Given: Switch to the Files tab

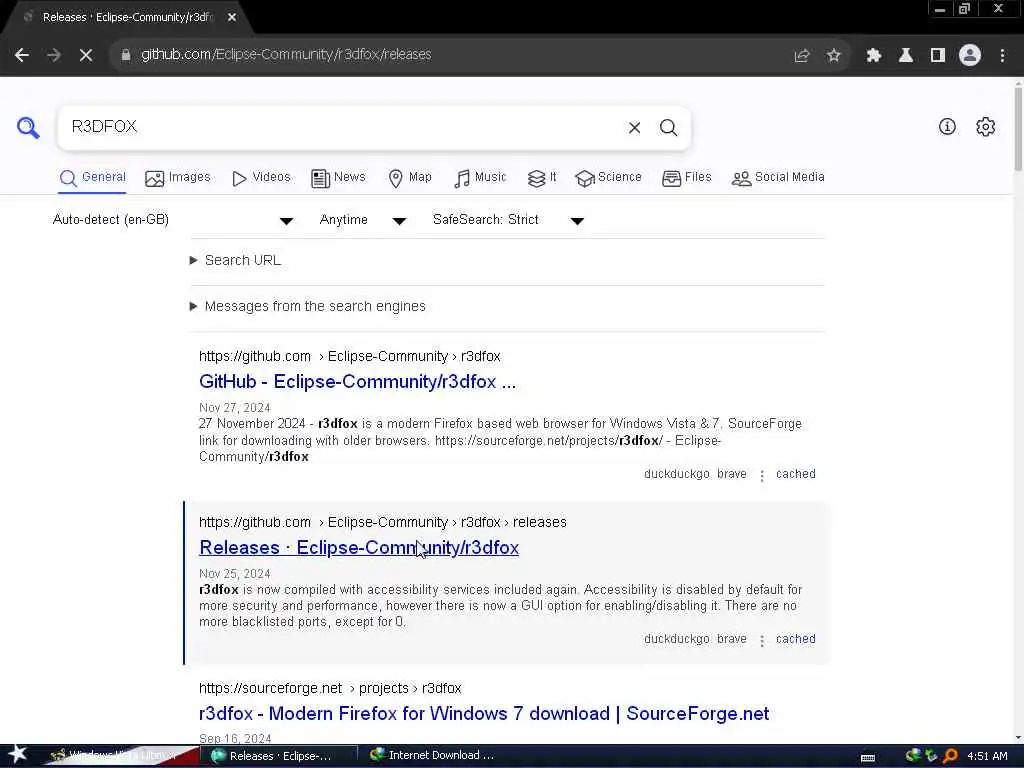Looking at the screenshot, I should 686,178.
